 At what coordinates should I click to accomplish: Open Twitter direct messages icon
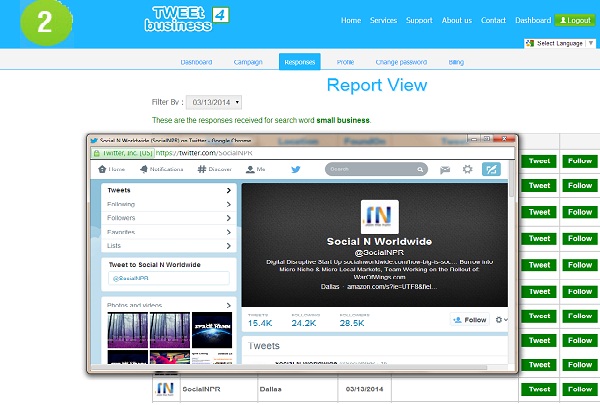pyautogui.click(x=445, y=170)
